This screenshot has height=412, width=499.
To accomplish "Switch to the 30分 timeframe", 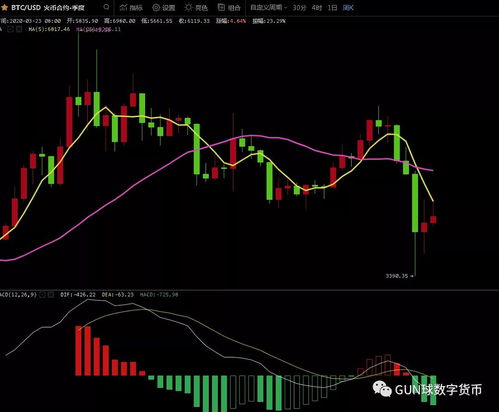I will pos(299,7).
